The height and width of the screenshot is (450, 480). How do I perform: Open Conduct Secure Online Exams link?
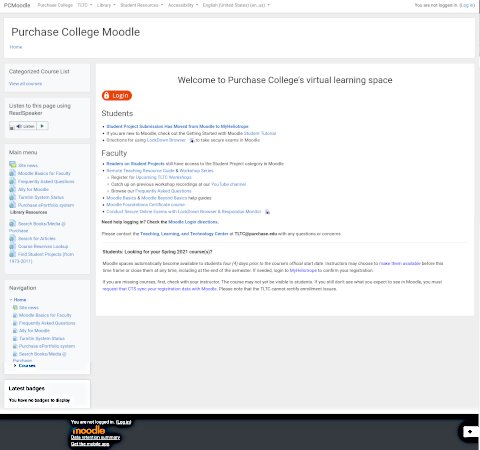point(184,212)
